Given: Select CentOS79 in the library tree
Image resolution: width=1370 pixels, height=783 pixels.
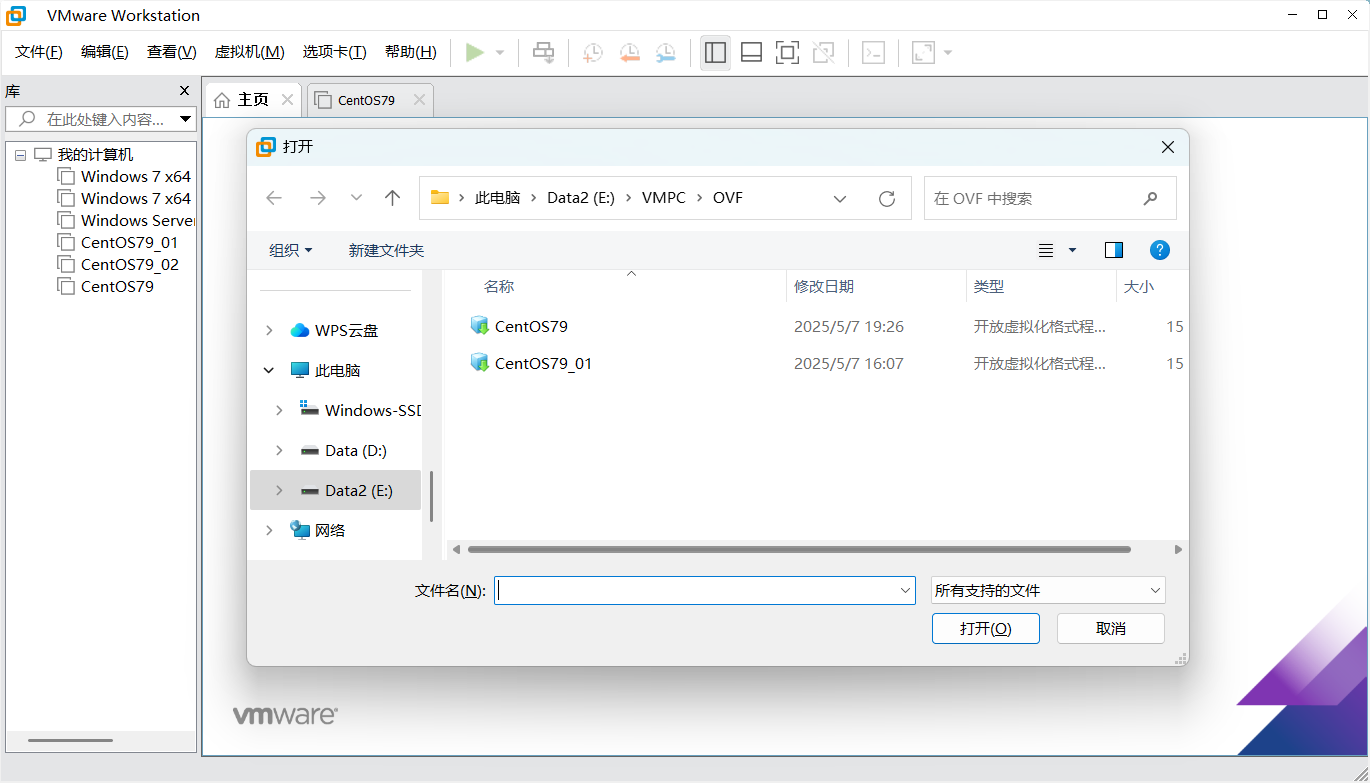Looking at the screenshot, I should click(106, 286).
